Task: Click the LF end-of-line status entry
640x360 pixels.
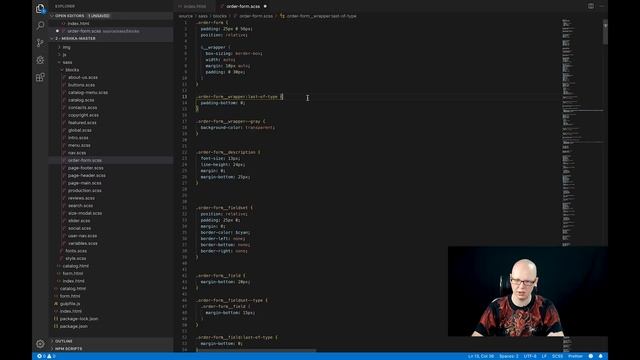Action: pos(544,356)
